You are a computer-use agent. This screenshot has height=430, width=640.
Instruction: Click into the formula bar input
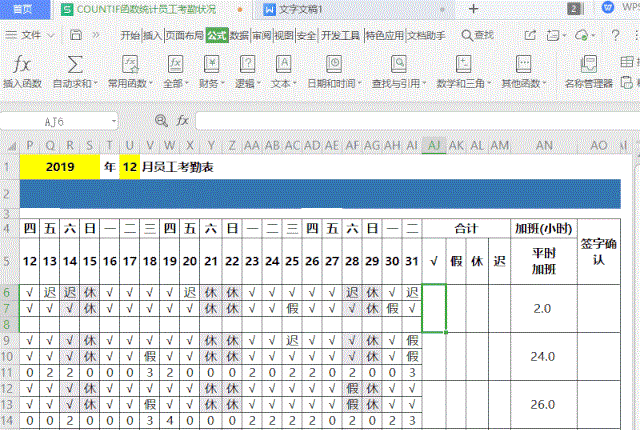[416, 121]
